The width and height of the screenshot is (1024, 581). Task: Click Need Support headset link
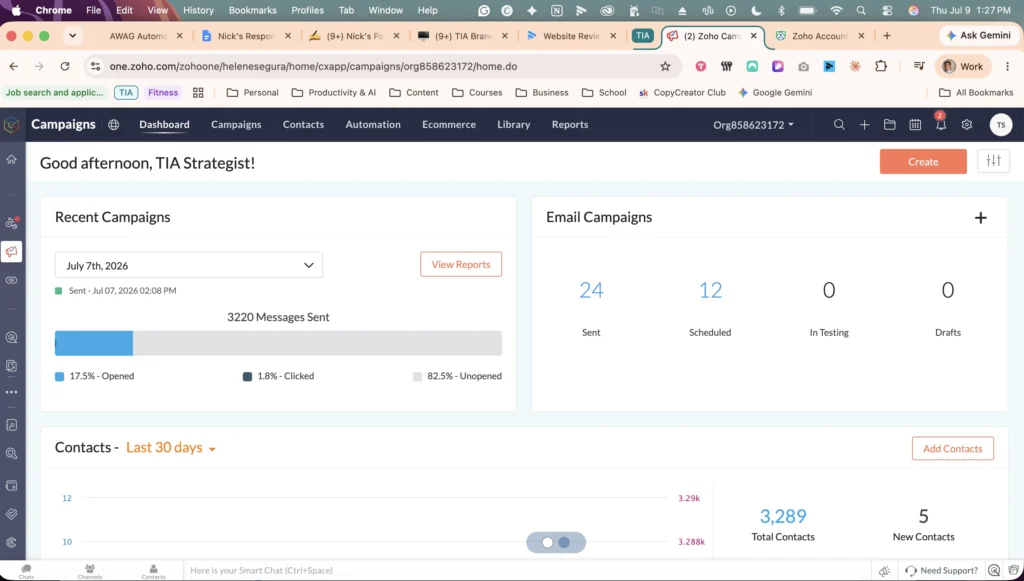click(x=941, y=571)
